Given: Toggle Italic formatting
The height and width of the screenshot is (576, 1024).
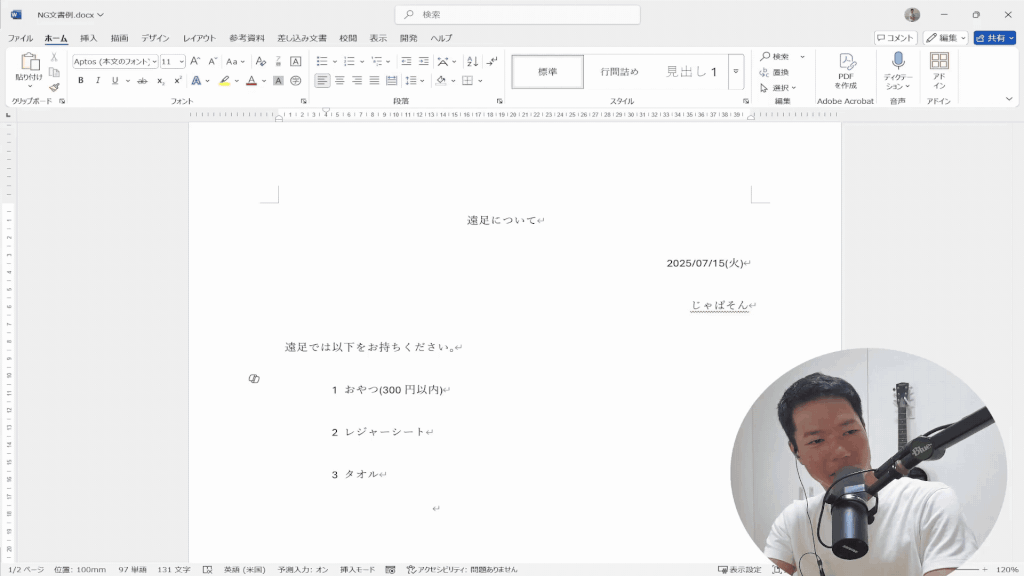Looking at the screenshot, I should [x=97, y=81].
